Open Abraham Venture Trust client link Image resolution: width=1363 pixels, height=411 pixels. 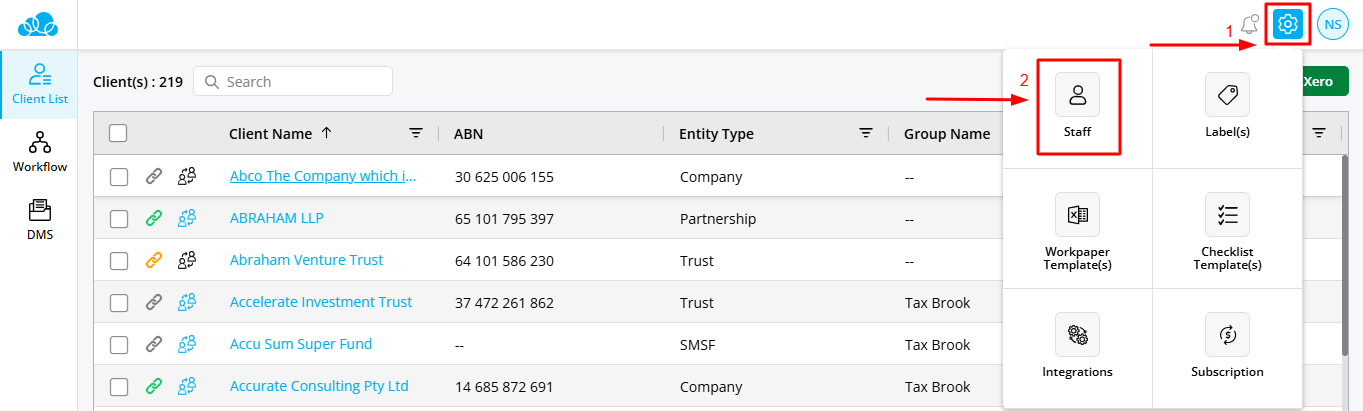[x=306, y=260]
